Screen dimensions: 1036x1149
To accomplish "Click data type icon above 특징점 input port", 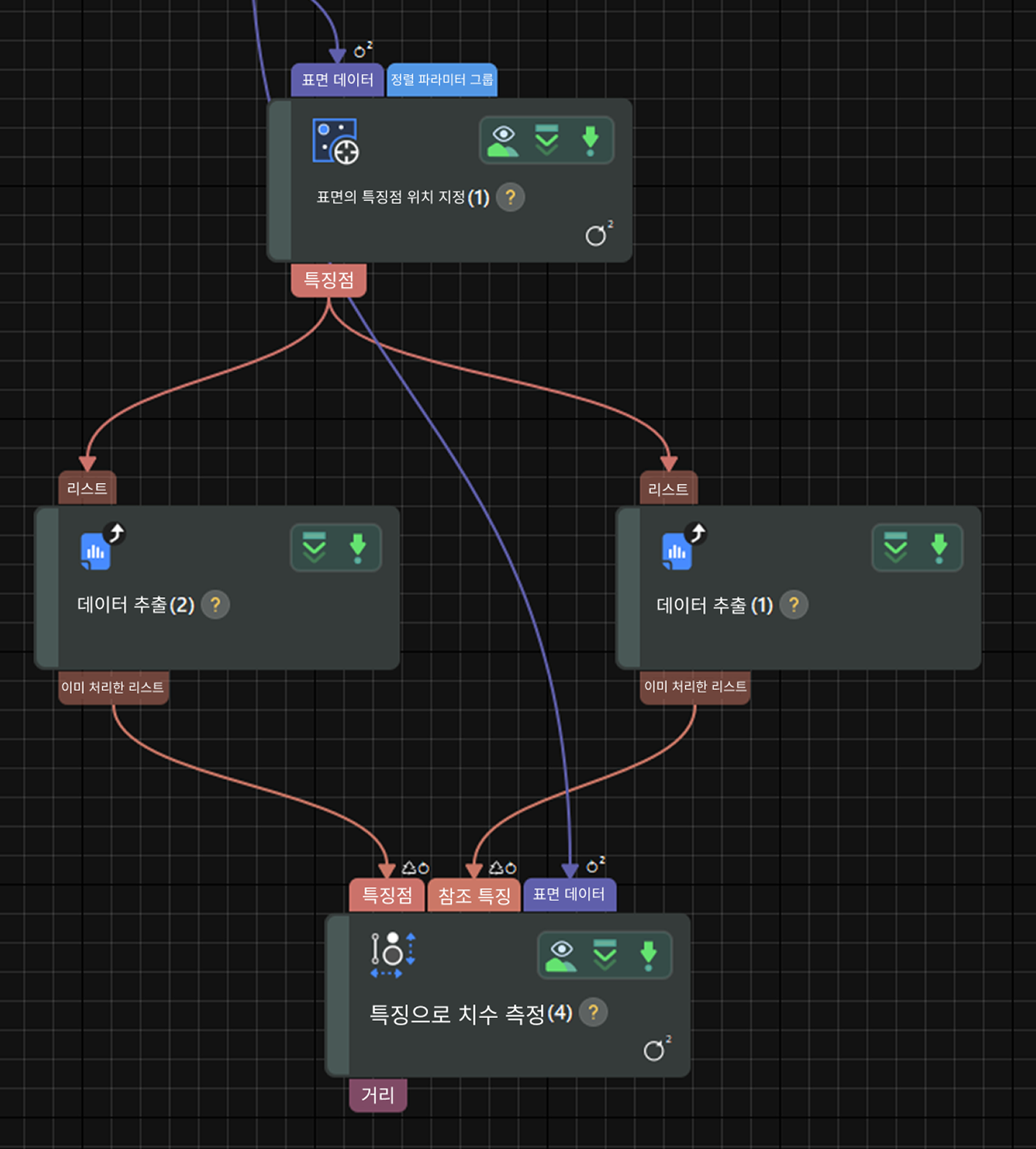I will coord(416,867).
